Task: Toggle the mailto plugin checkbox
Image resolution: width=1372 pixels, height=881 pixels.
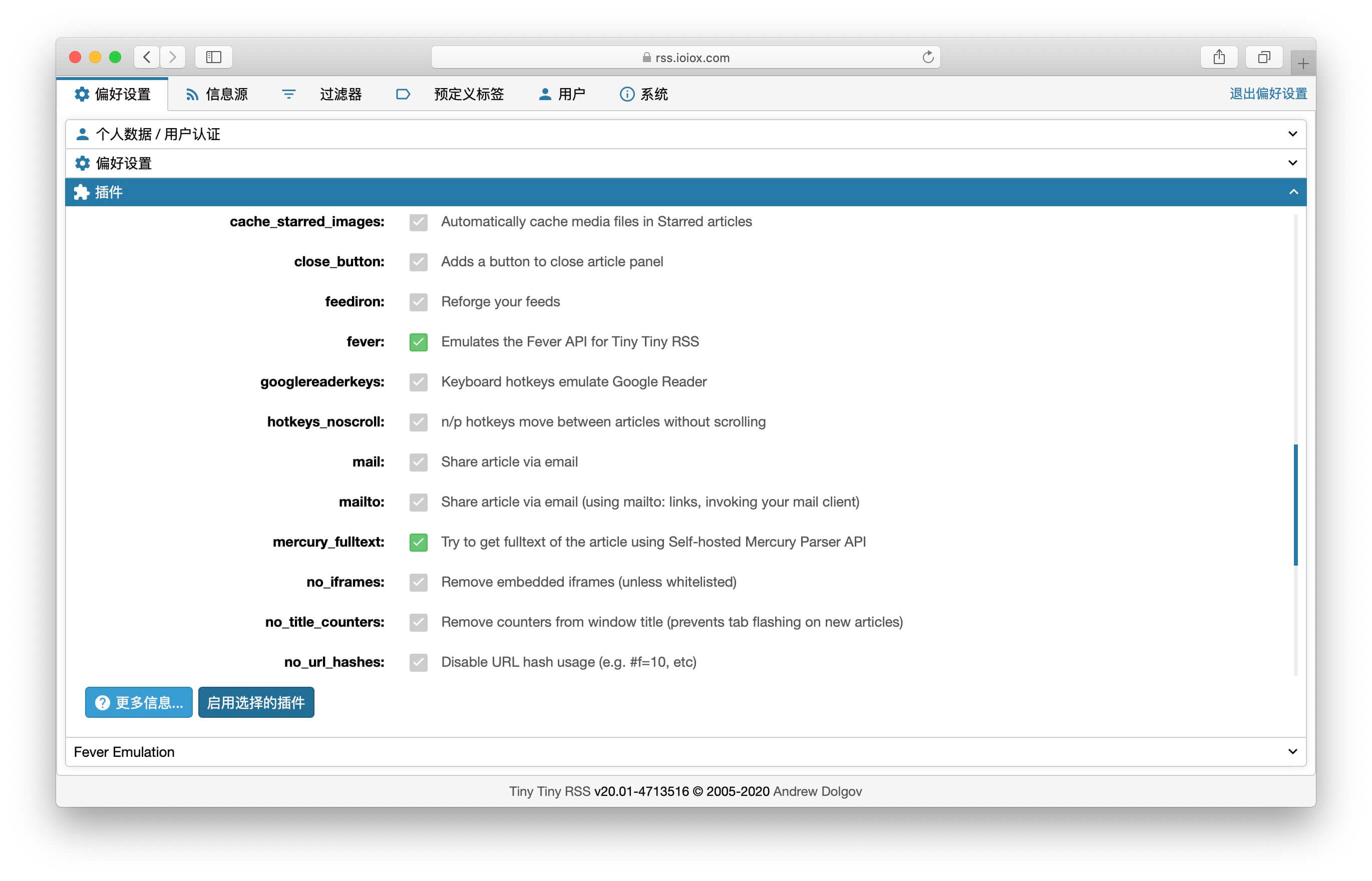Action: [418, 502]
